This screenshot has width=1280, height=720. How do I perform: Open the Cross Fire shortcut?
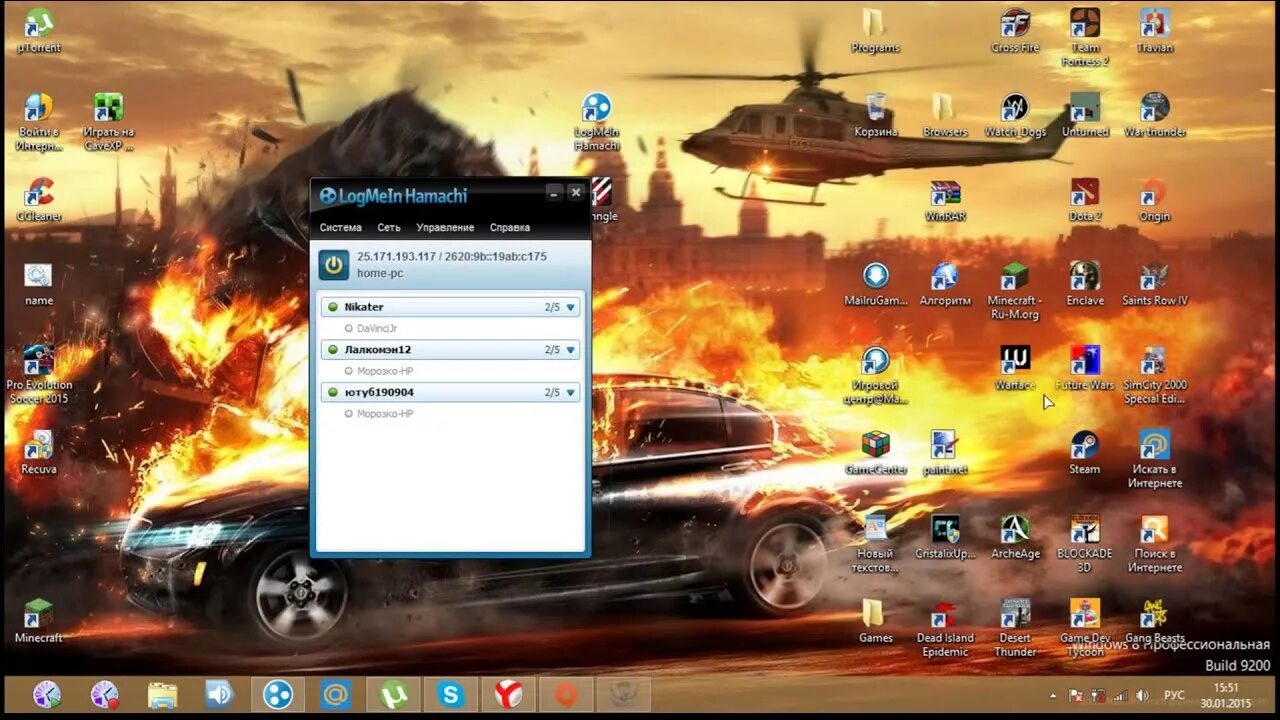[x=1015, y=30]
